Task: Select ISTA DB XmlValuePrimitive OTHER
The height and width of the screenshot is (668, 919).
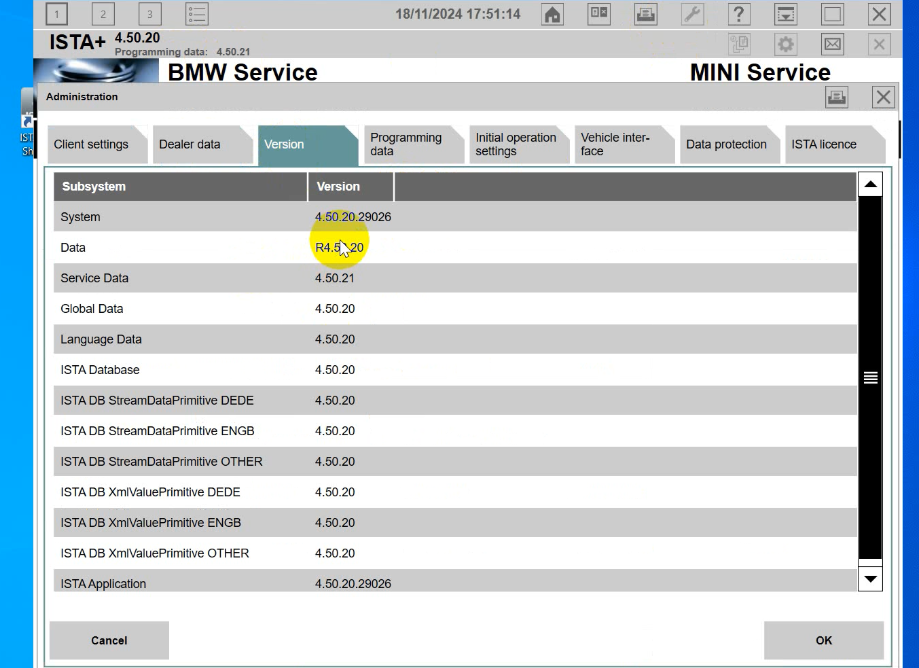Action: pyautogui.click(x=155, y=553)
